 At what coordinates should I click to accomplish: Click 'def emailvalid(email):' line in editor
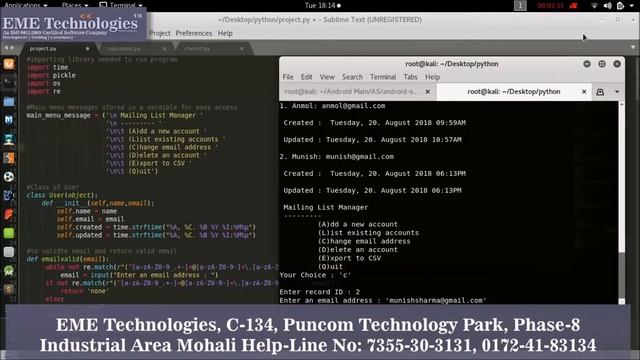pos(68,259)
